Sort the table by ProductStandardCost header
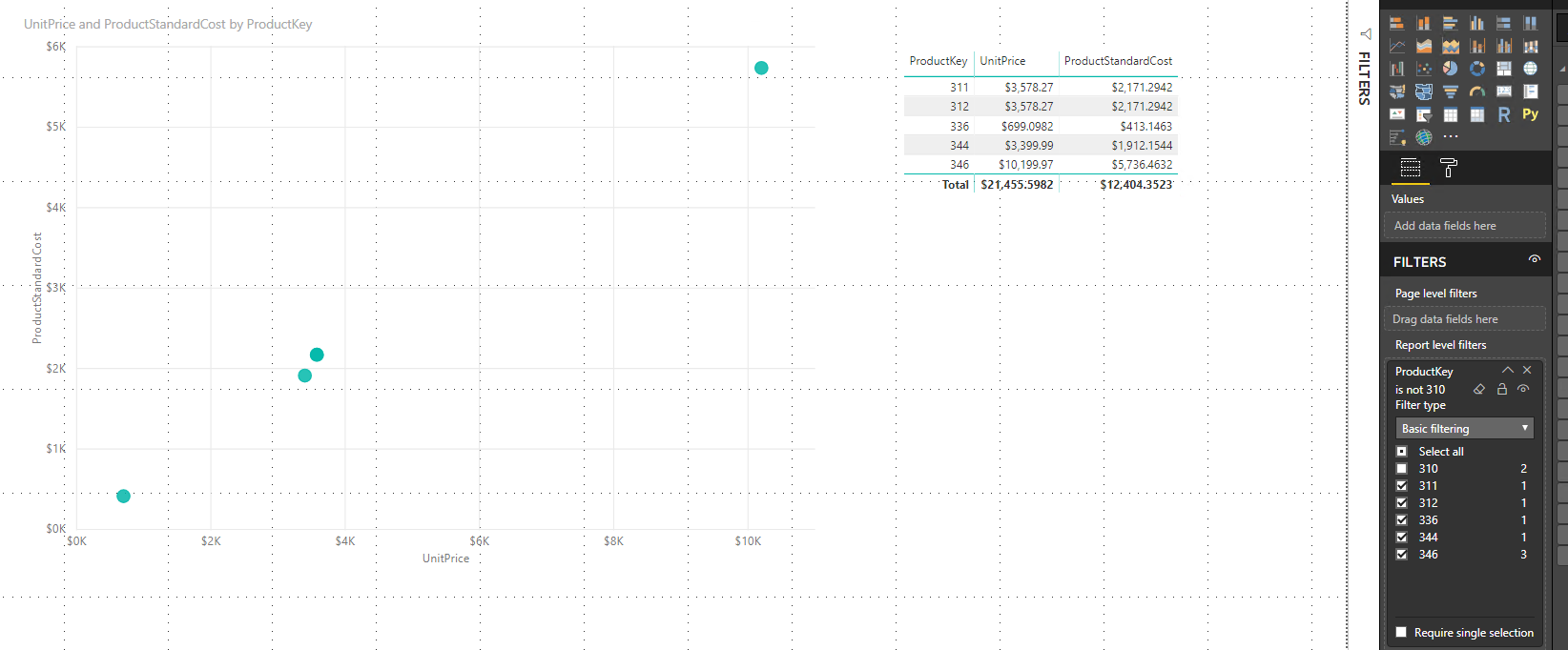The image size is (1568, 650). click(x=1118, y=61)
